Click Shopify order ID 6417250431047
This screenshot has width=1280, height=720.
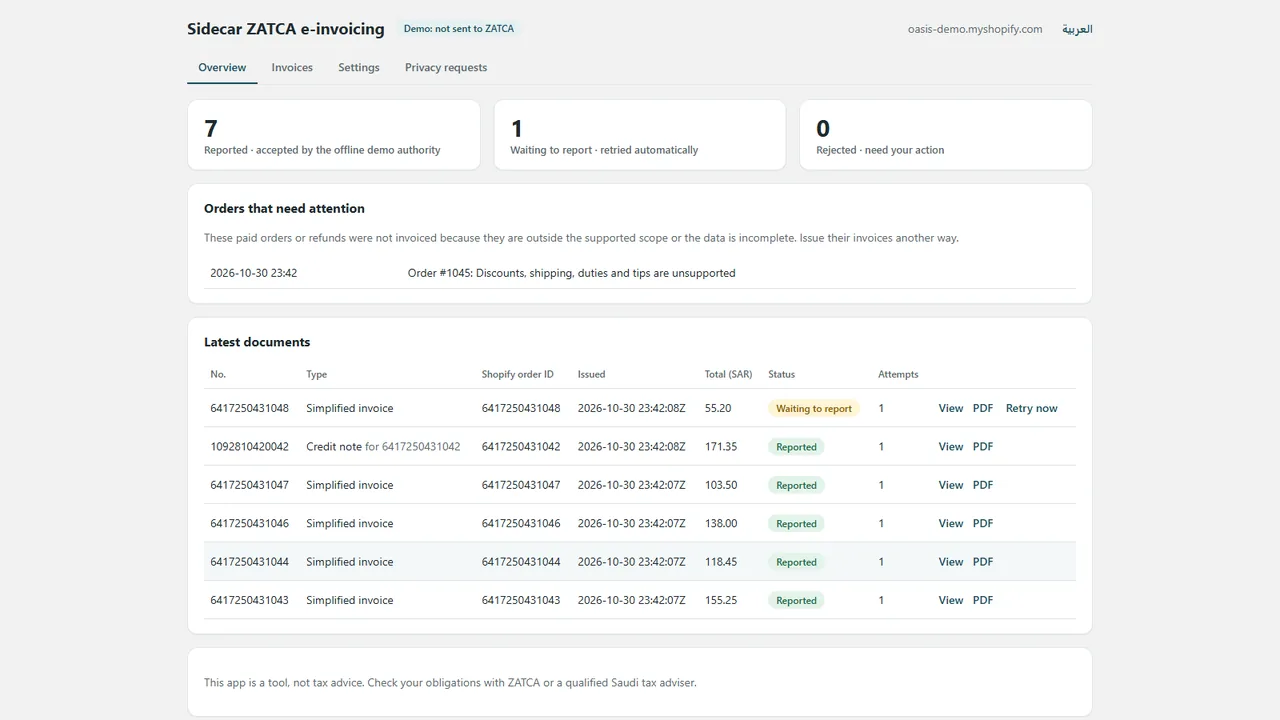(x=521, y=485)
